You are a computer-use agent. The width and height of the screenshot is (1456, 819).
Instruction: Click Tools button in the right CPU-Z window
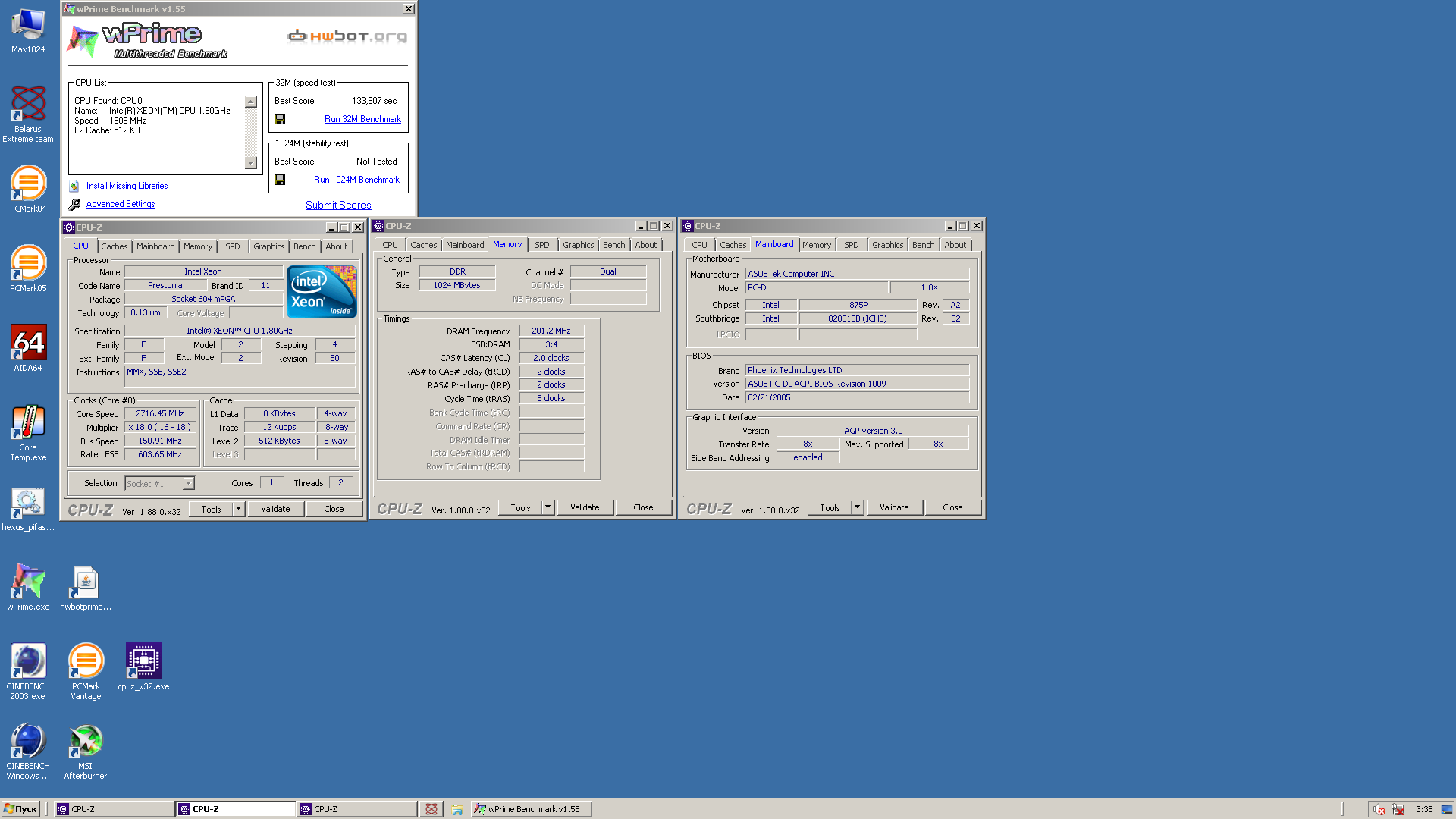click(x=830, y=507)
